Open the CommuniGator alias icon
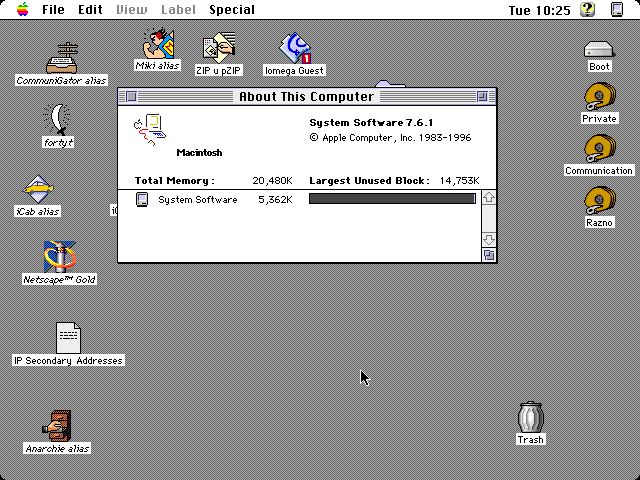640x480 pixels. [x=61, y=58]
